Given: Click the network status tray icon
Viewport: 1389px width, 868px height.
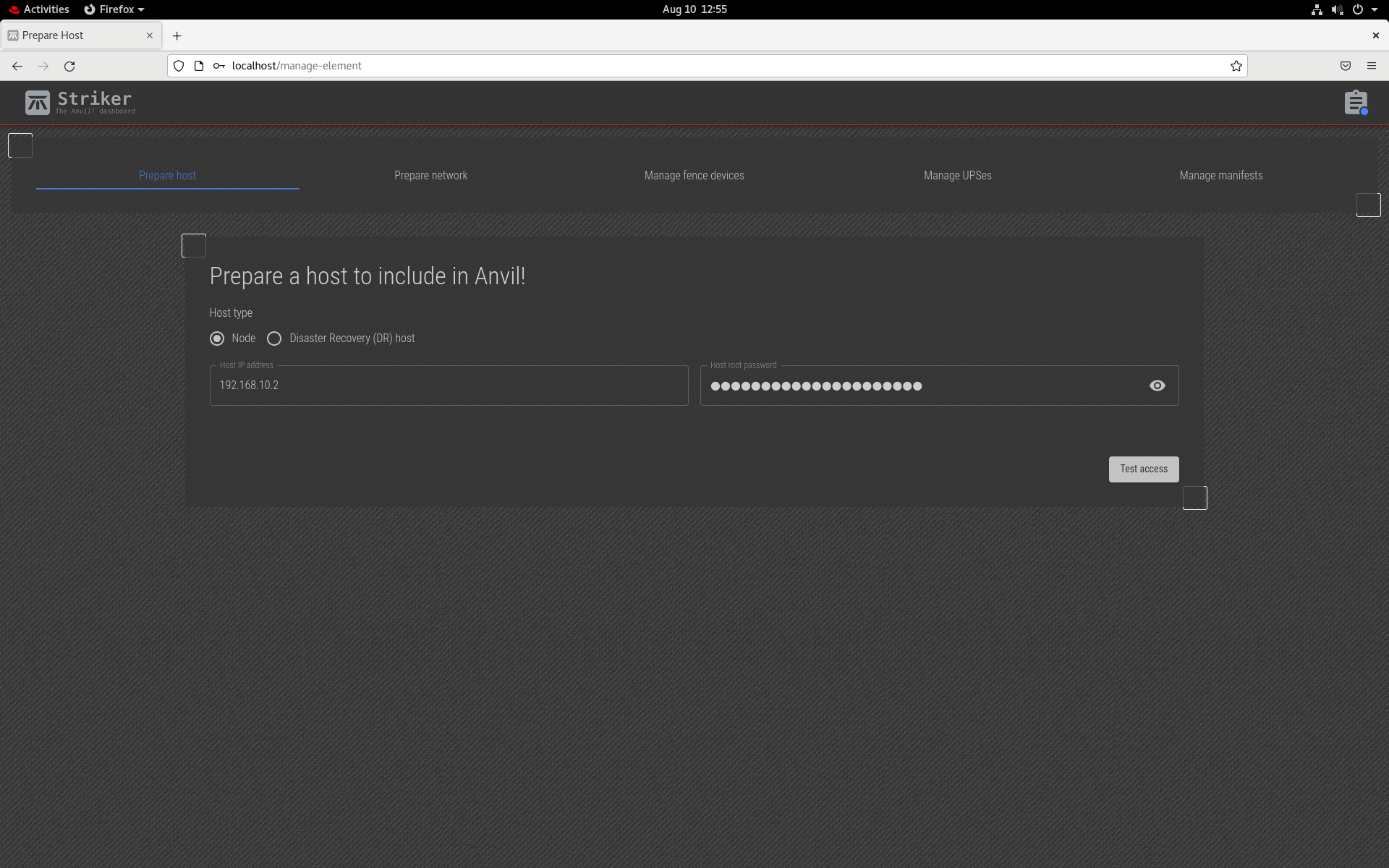Looking at the screenshot, I should [x=1317, y=9].
